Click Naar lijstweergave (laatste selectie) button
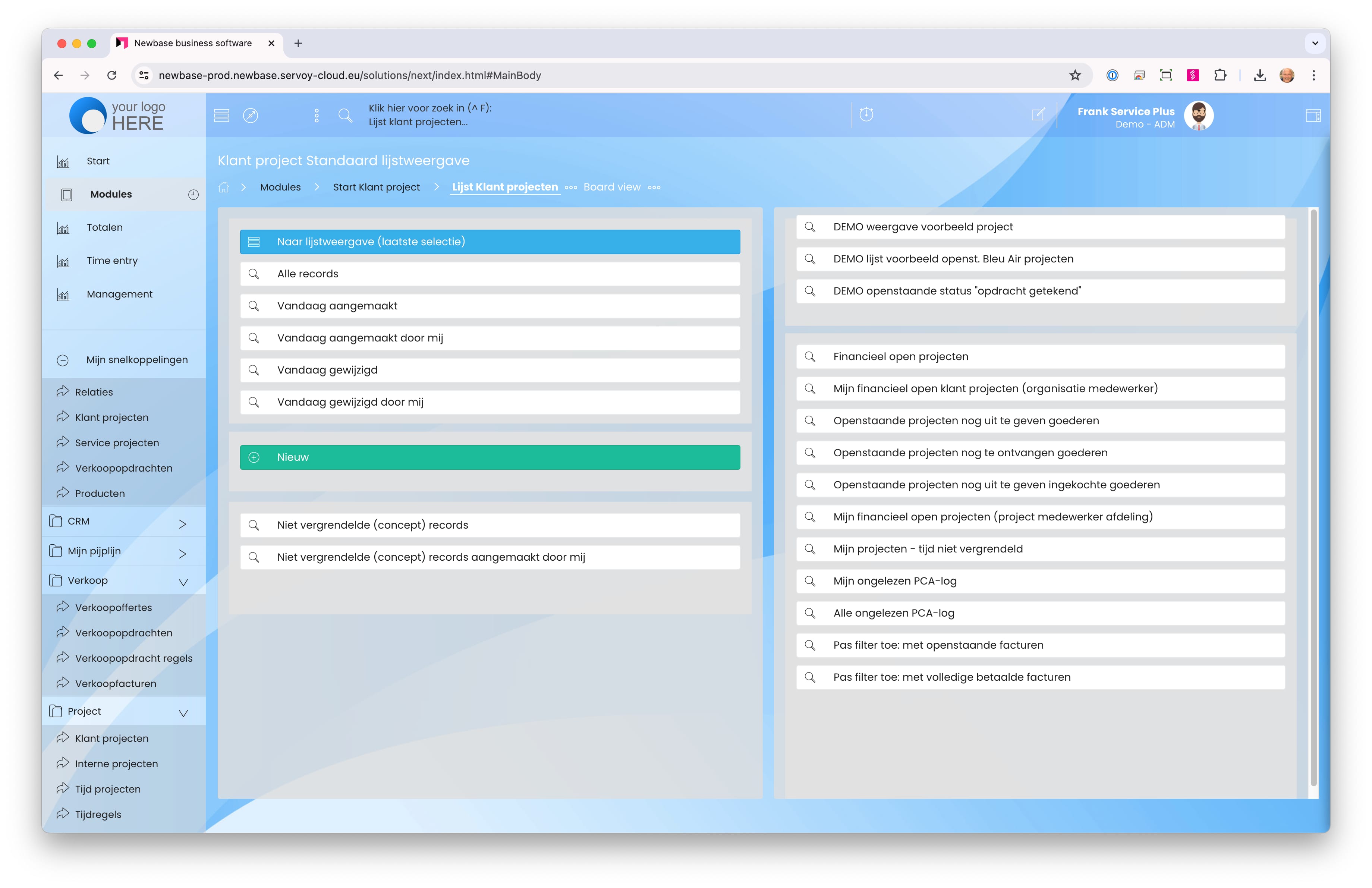The image size is (1372, 888). click(x=490, y=242)
